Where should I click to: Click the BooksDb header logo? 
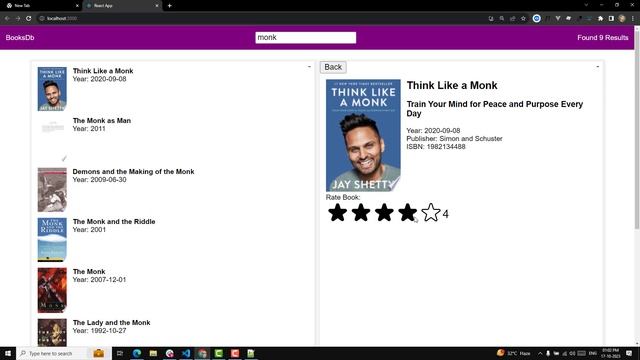click(x=20, y=38)
